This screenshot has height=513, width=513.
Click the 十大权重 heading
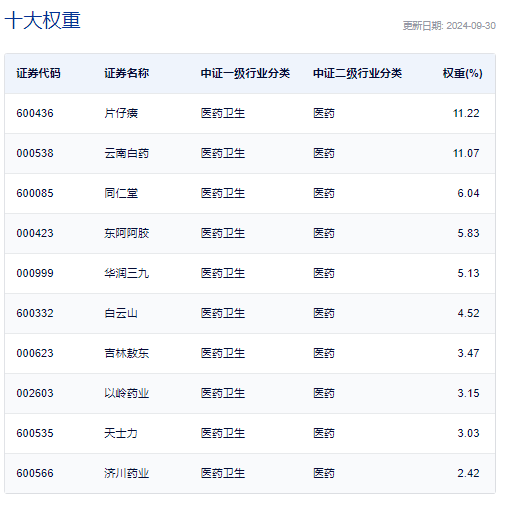pos(42,20)
